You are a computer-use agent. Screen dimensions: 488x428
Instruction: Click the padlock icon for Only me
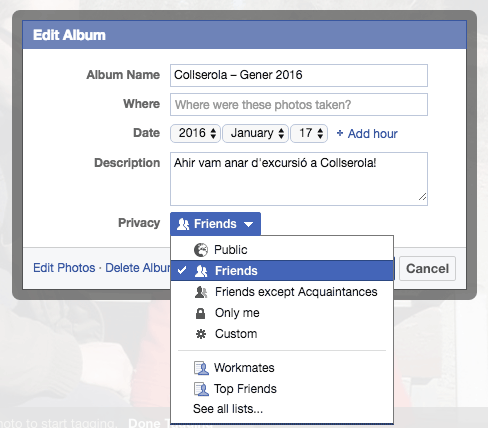200,313
